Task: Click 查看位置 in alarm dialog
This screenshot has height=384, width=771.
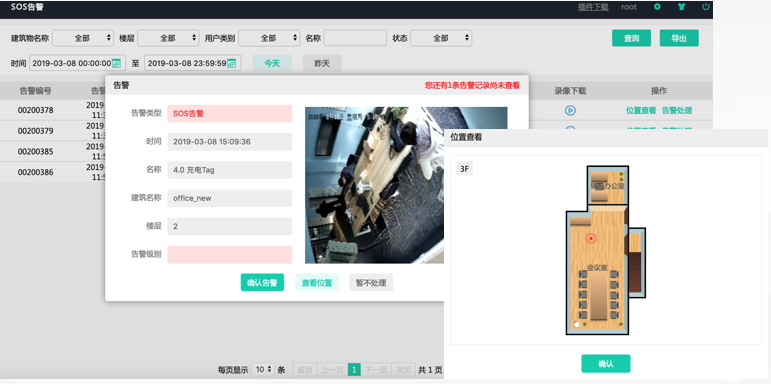Action: (x=317, y=283)
